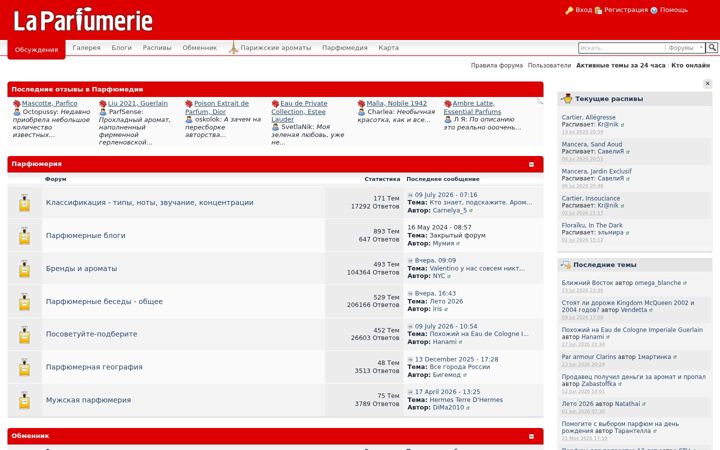Open Активные темы за 24 часа
720x450 pixels.
point(620,65)
